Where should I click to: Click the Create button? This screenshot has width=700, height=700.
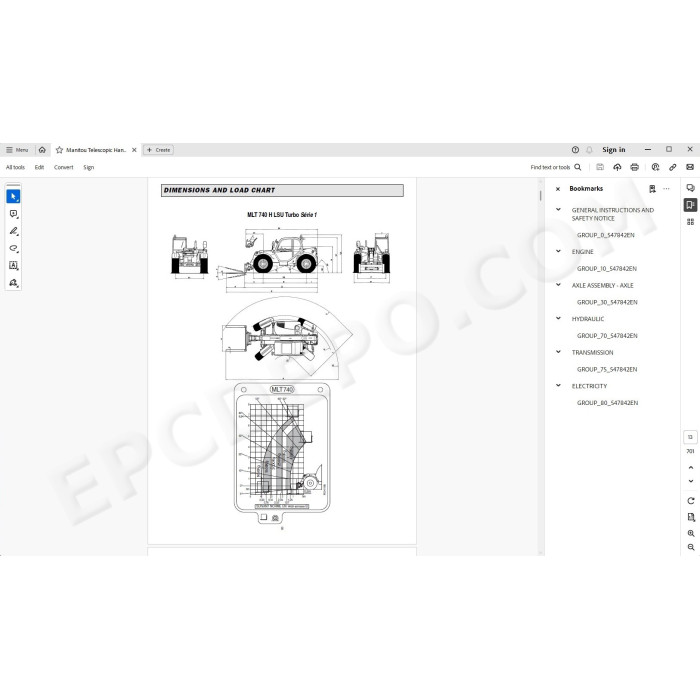tap(158, 150)
